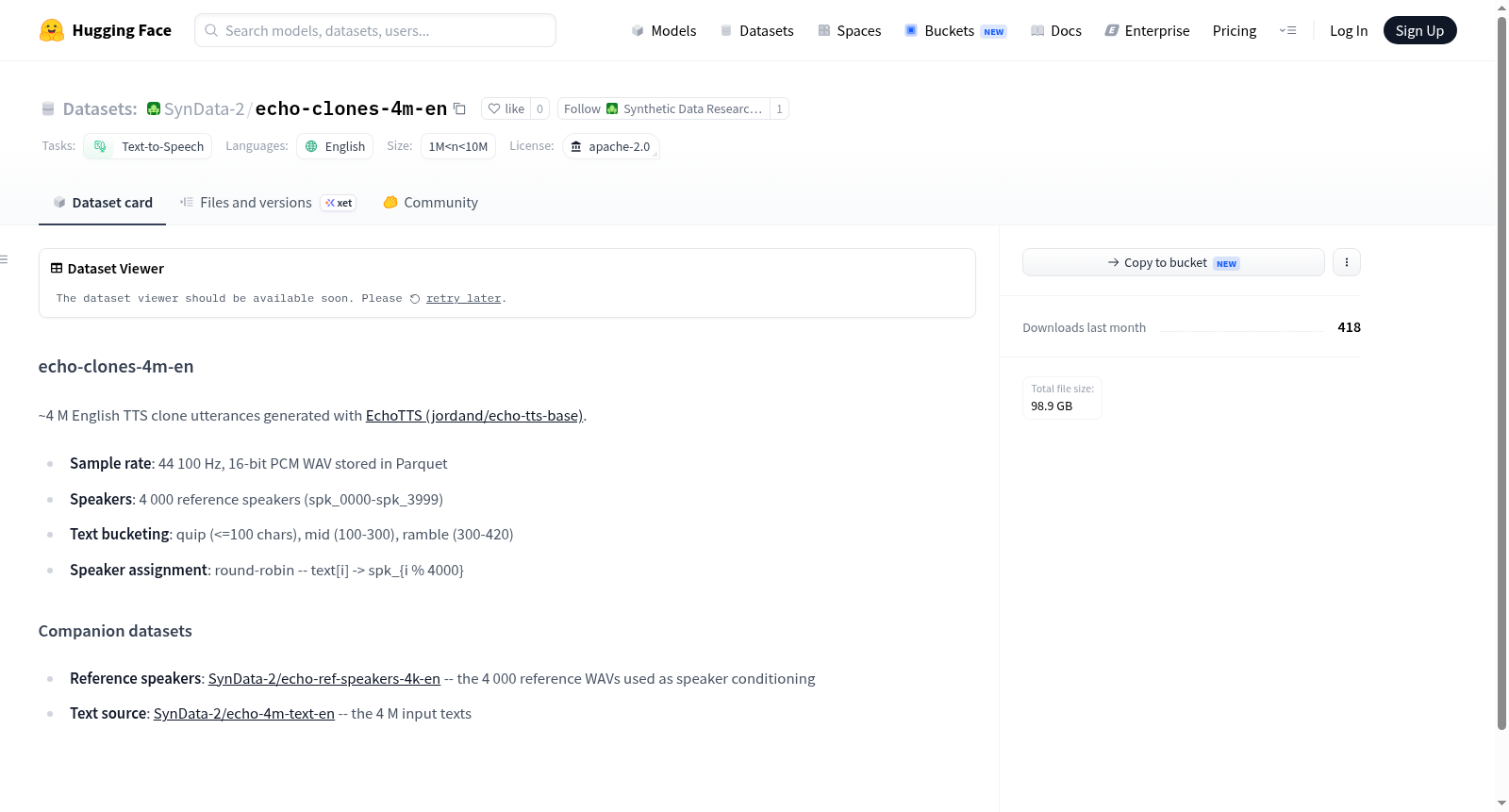Open the Datasets nav item
This screenshot has height=812, width=1509.
coord(757,31)
